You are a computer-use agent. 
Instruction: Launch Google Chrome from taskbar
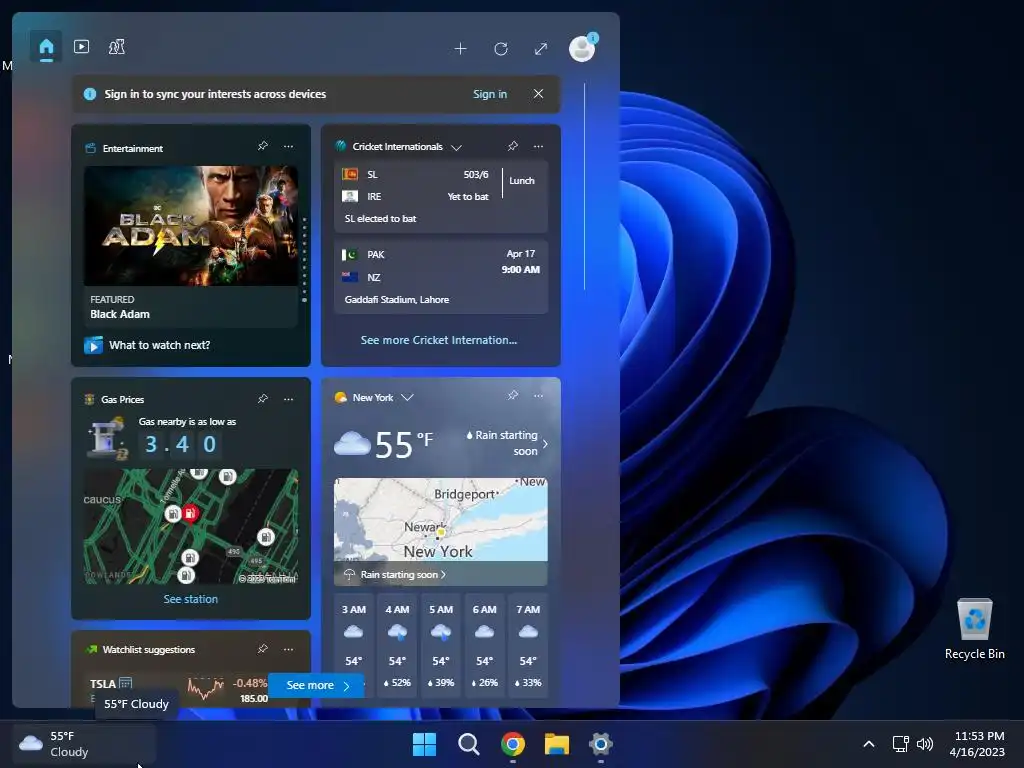pos(513,744)
